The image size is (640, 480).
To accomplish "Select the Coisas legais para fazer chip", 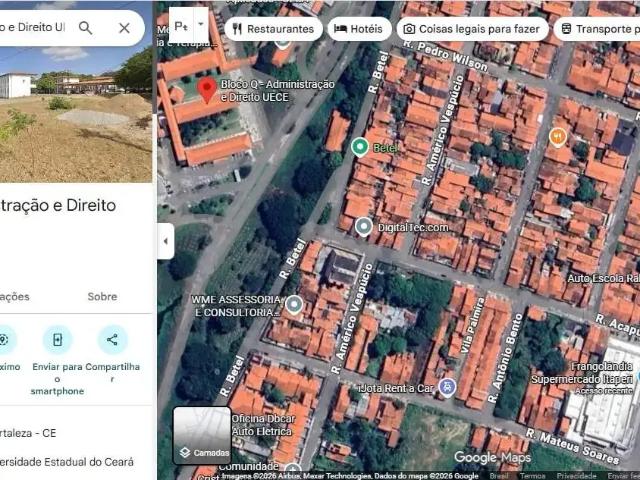I will [x=472, y=29].
